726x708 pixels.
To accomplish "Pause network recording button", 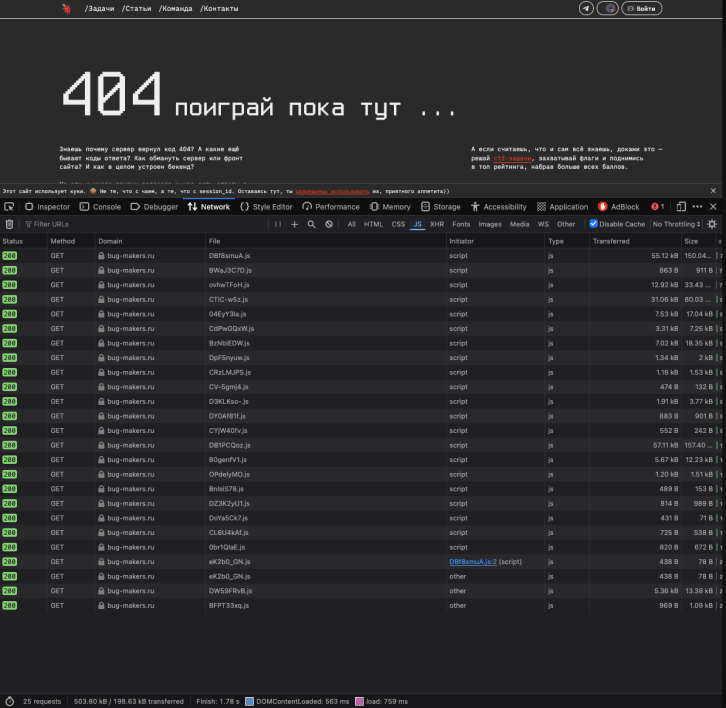I will [x=278, y=224].
